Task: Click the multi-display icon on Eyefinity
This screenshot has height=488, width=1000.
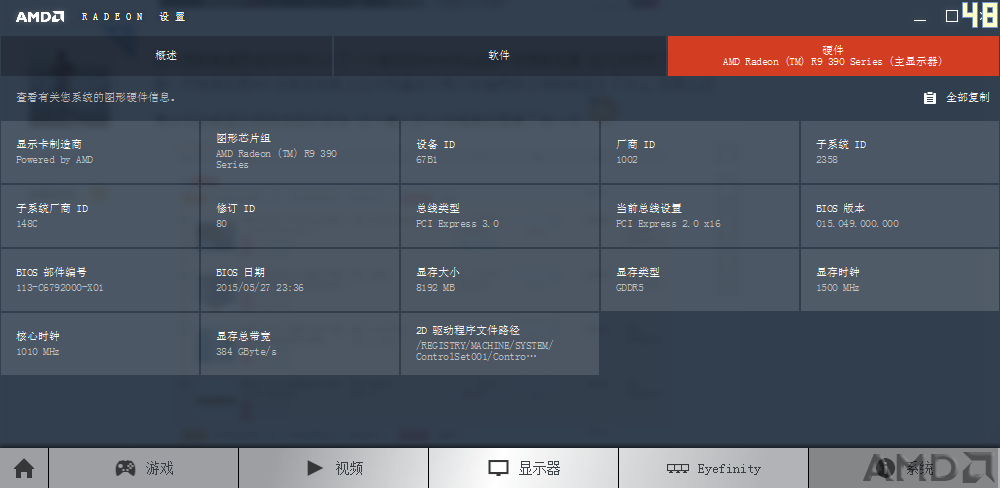Action: click(678, 469)
